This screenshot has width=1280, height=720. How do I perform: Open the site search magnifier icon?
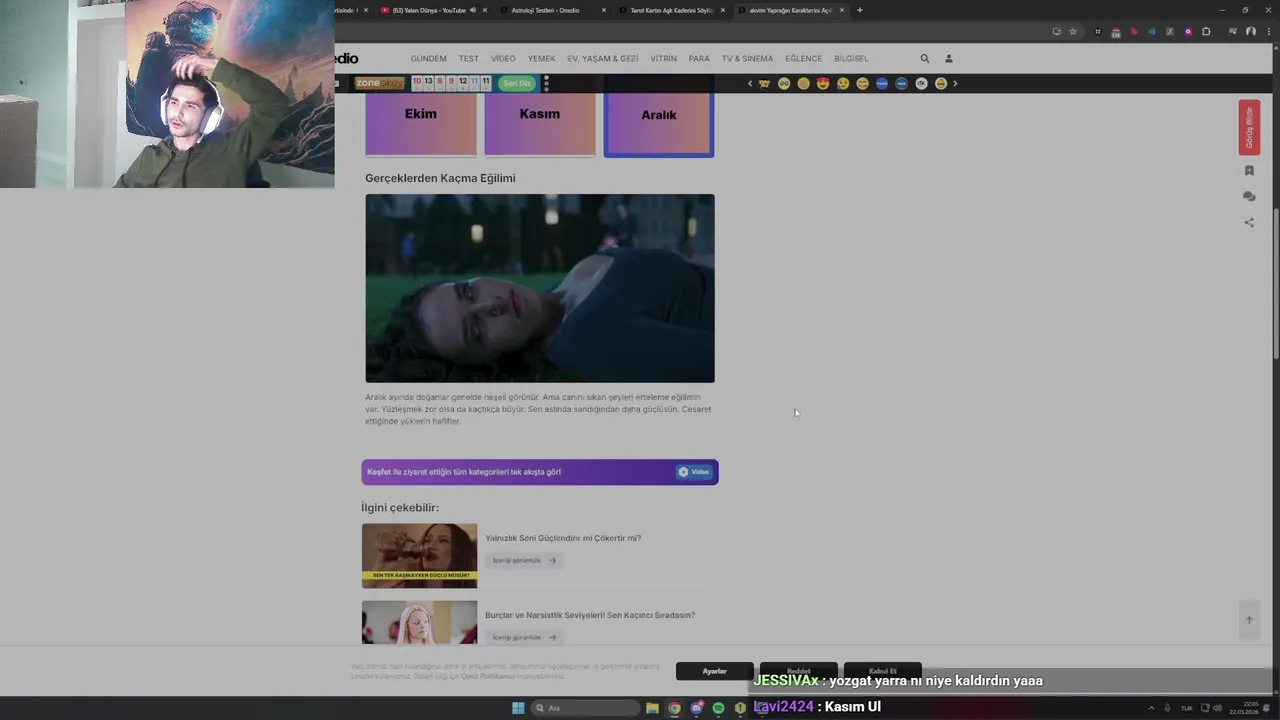[924, 58]
